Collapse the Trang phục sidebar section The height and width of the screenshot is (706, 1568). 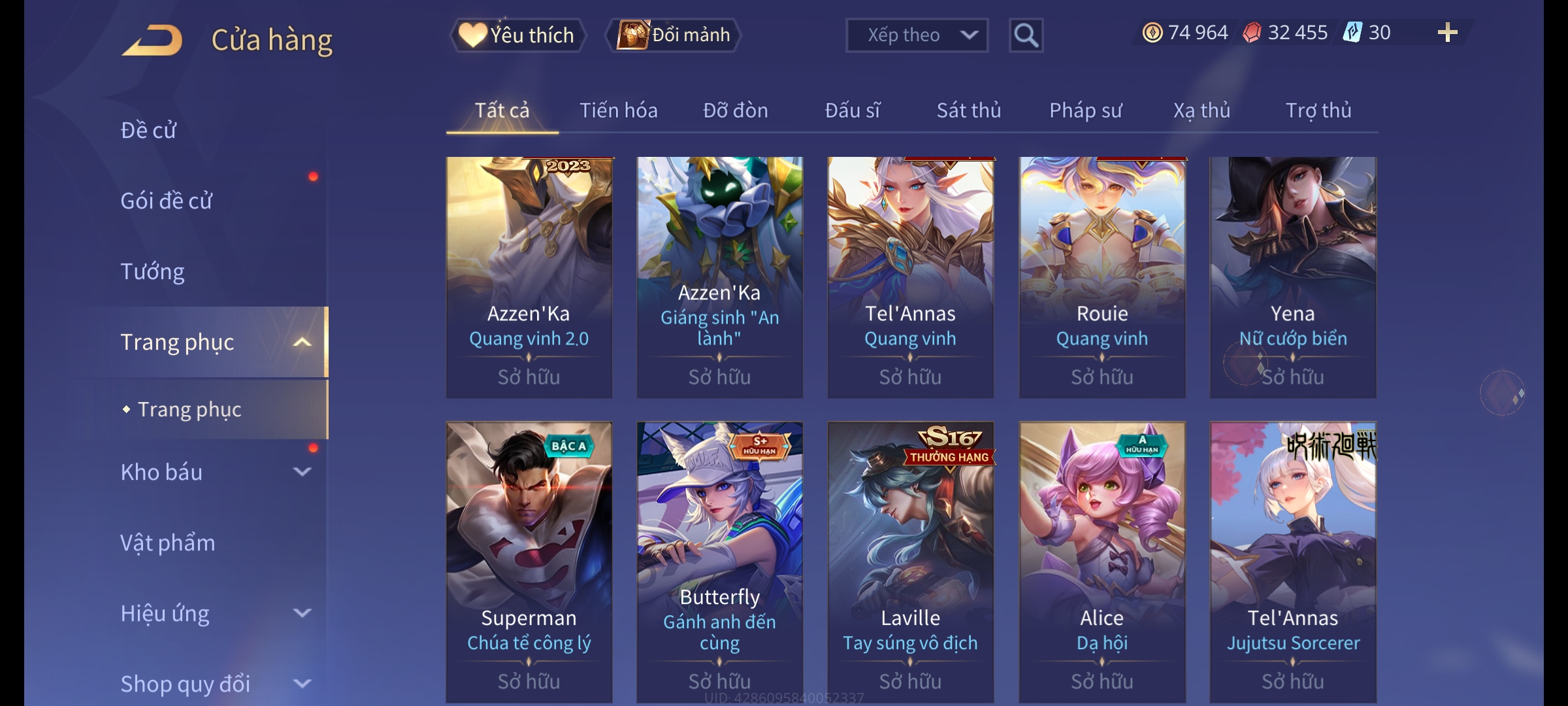coord(302,342)
